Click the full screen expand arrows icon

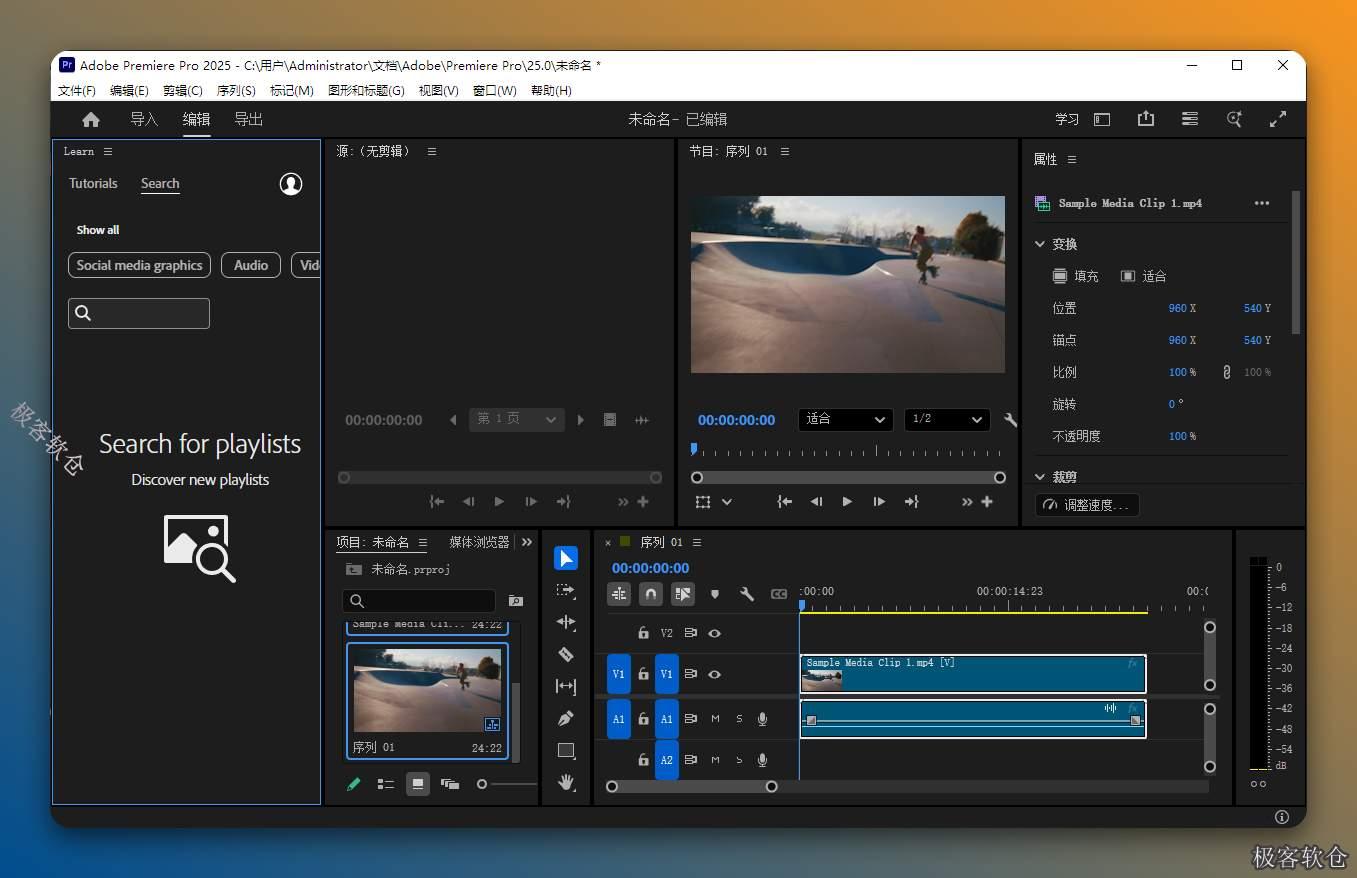[1278, 119]
